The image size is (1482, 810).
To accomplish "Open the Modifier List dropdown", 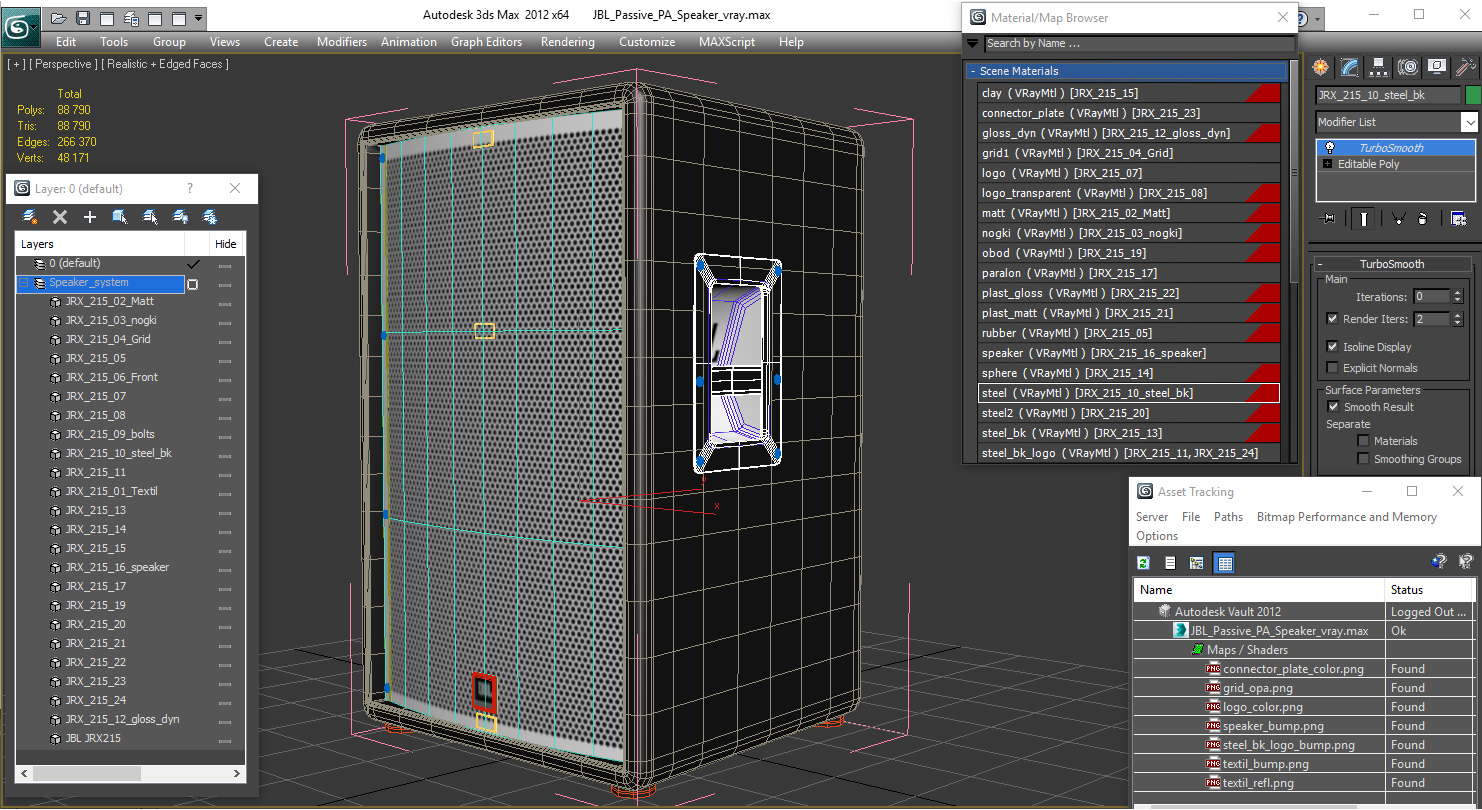I will point(1469,122).
